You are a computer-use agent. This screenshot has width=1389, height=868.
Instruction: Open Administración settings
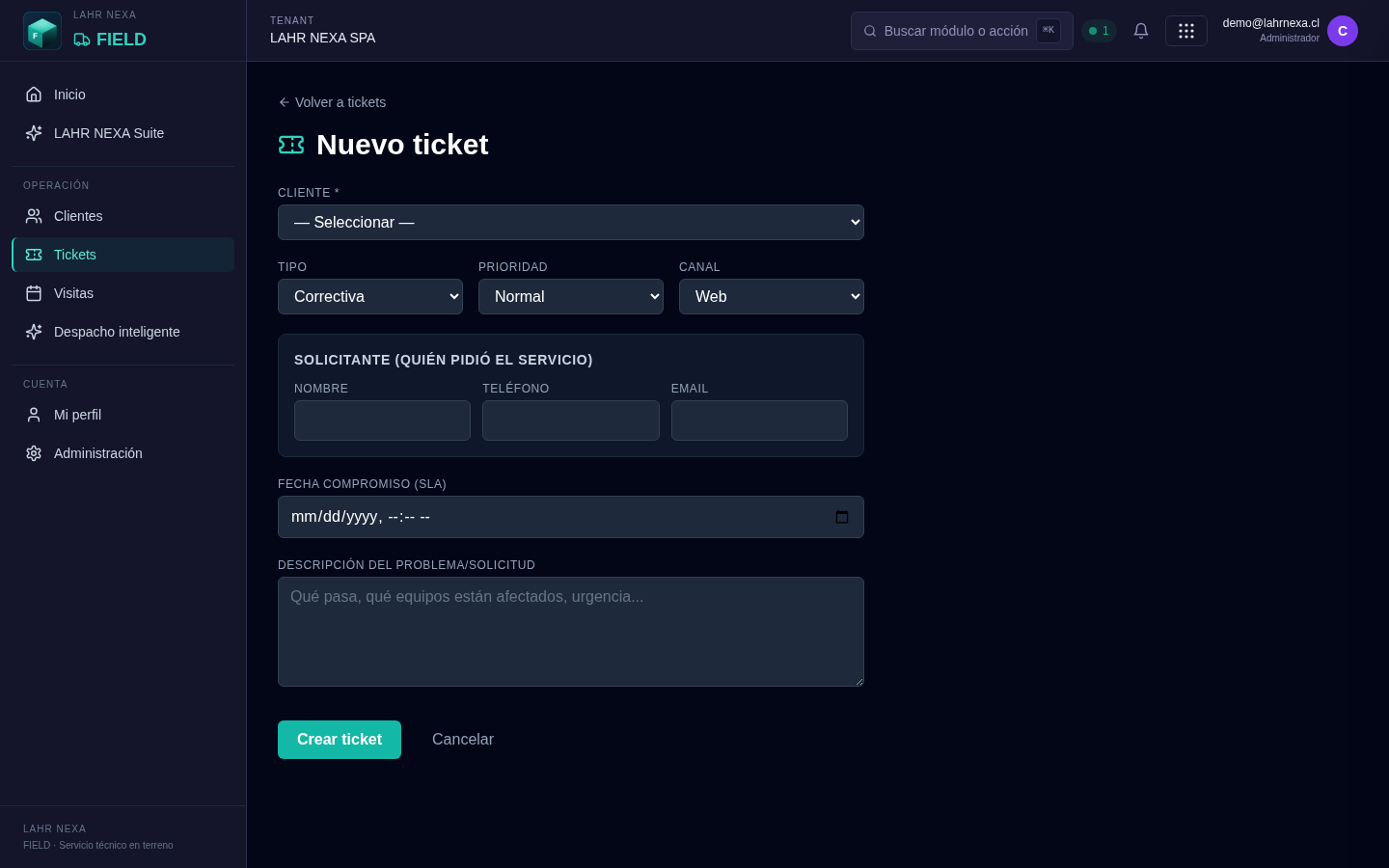click(123, 453)
